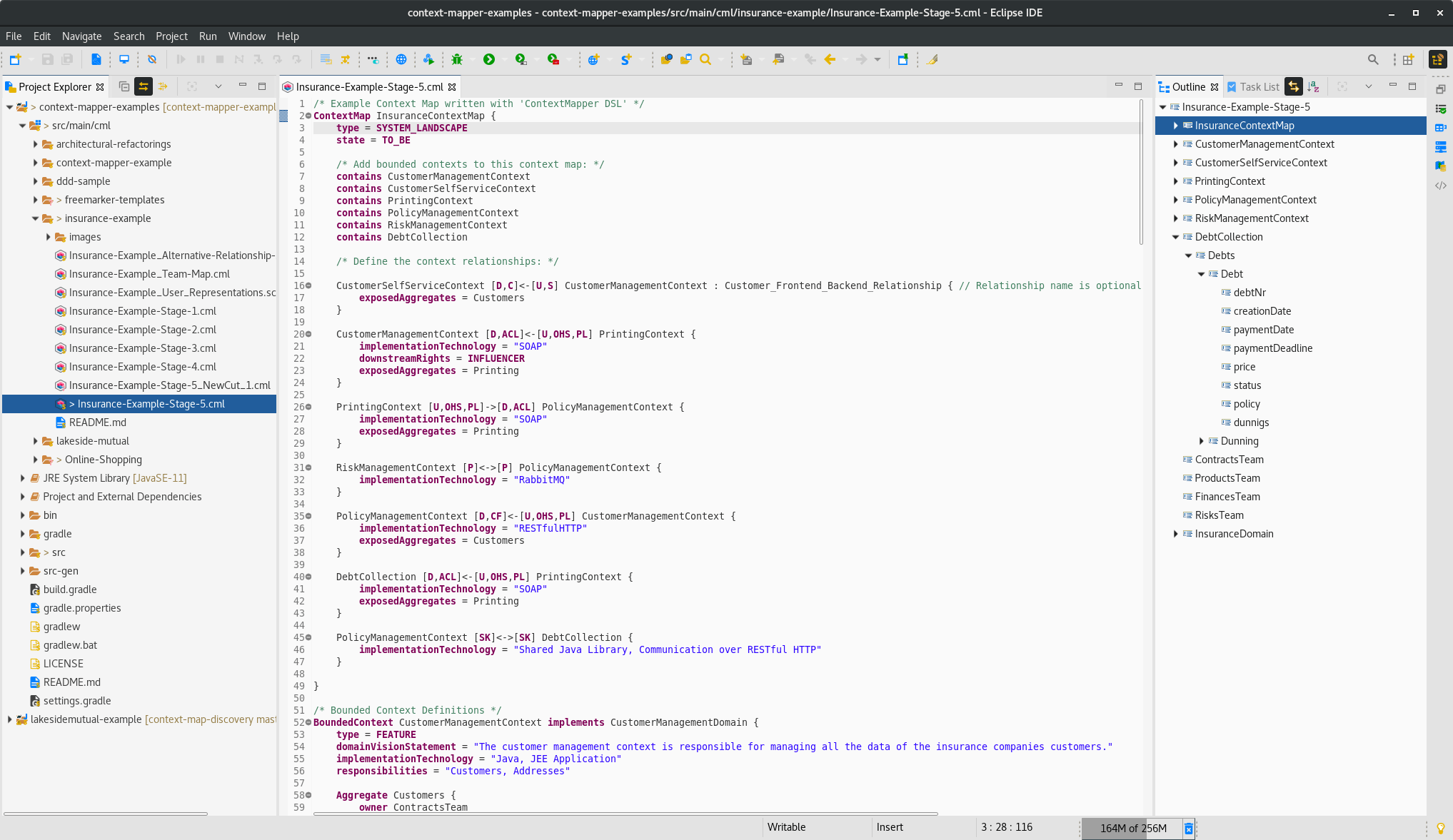The width and height of the screenshot is (1453, 840).
Task: Click the garbage collector trash icon
Action: click(1189, 828)
